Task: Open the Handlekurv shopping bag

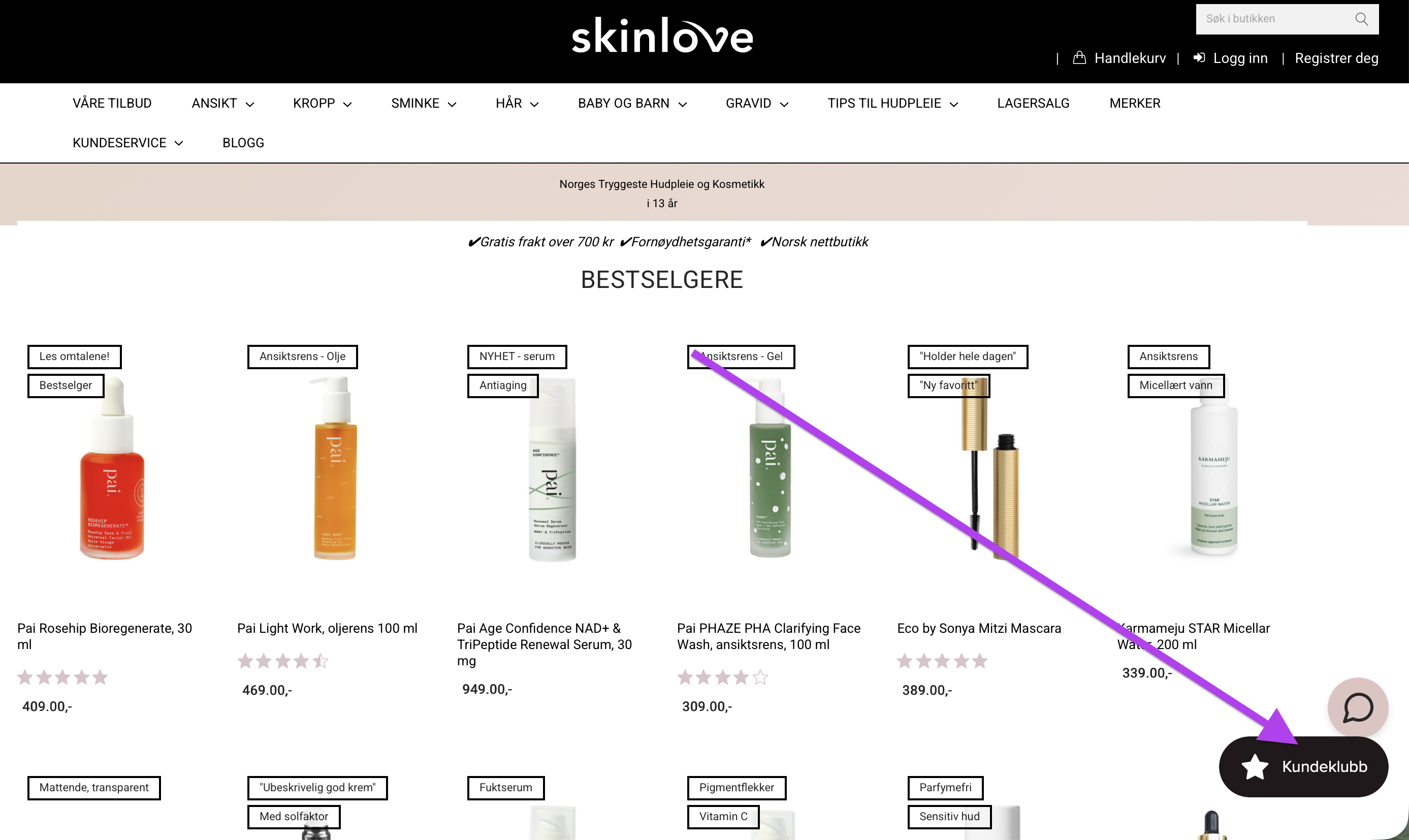Action: click(x=1079, y=58)
